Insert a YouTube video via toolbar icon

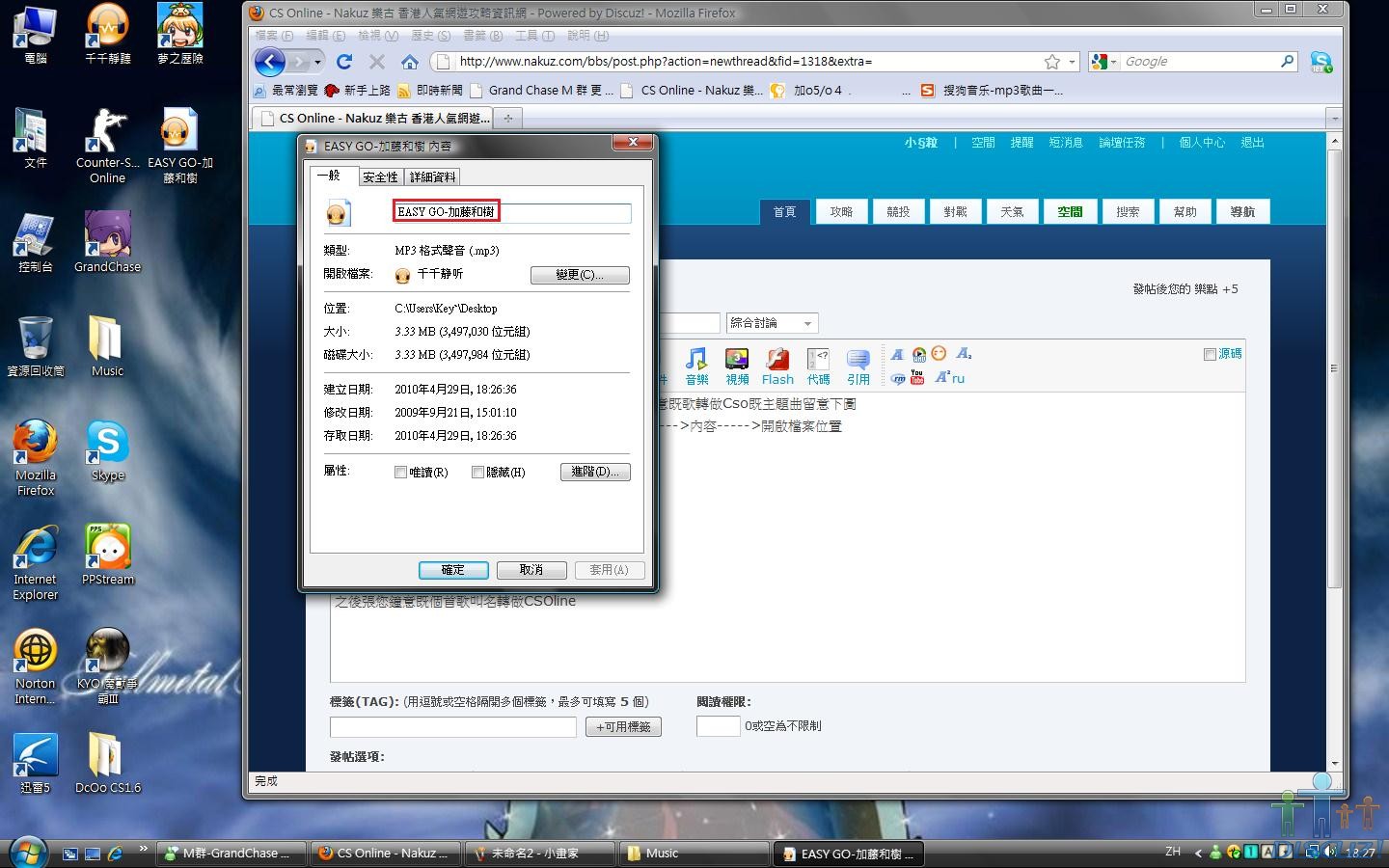click(917, 377)
